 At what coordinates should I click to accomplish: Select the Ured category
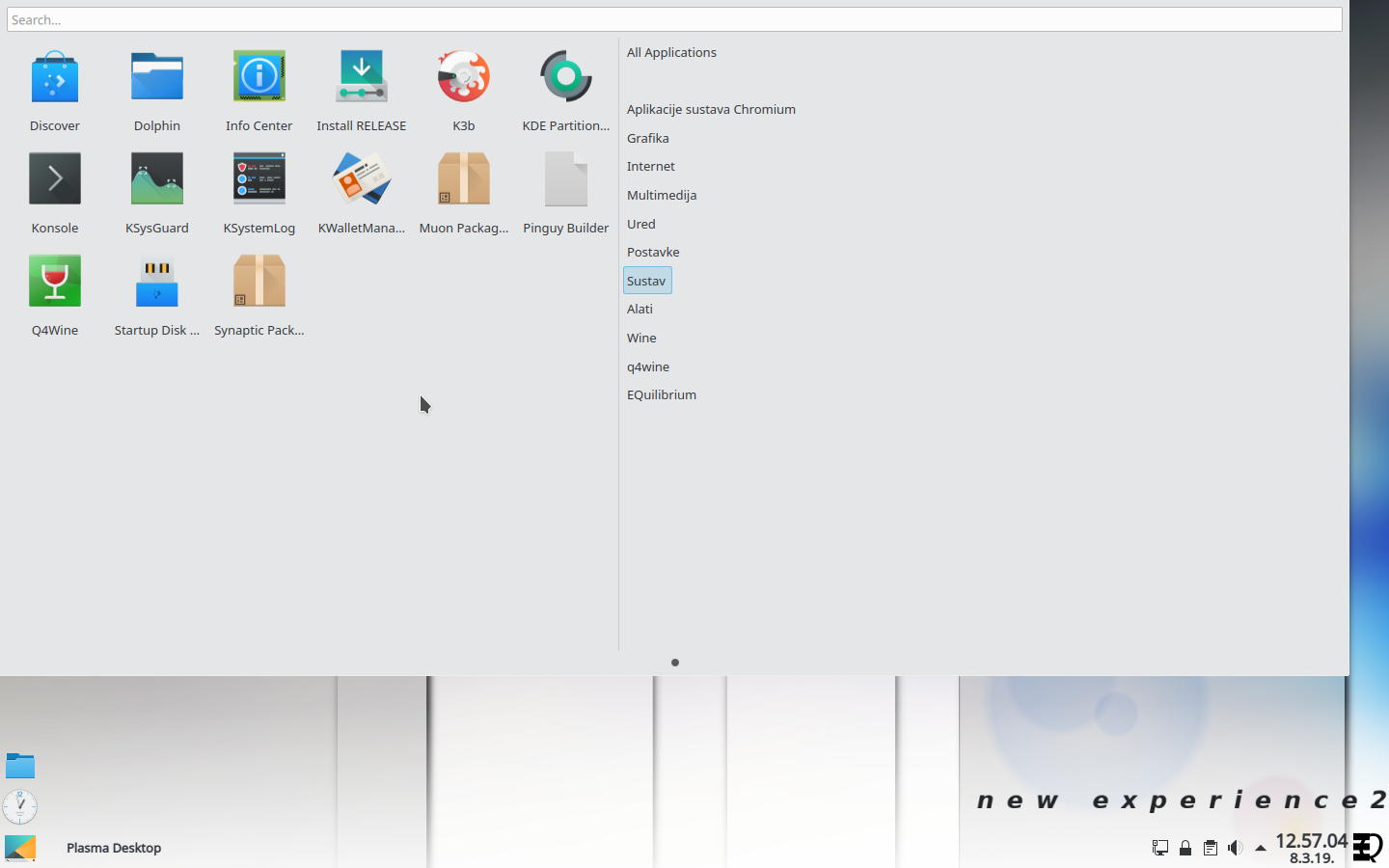[x=640, y=224]
